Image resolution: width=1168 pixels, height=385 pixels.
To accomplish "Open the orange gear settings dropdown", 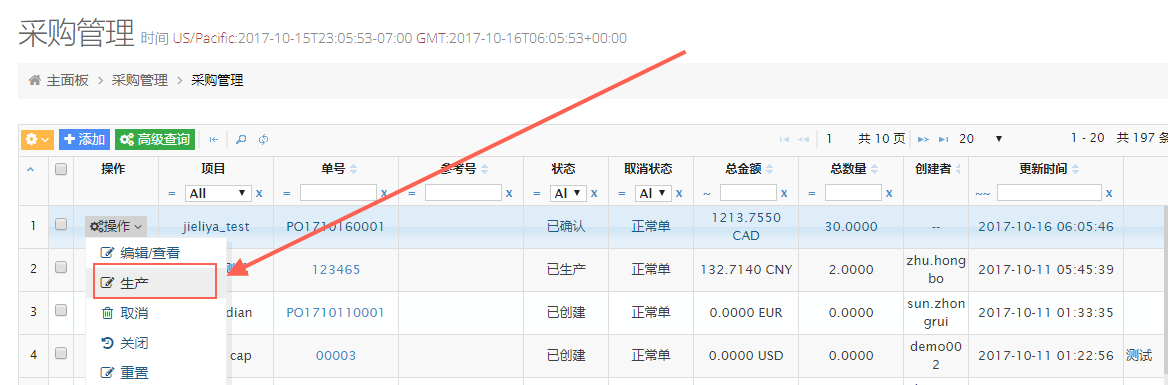I will click(x=37, y=139).
